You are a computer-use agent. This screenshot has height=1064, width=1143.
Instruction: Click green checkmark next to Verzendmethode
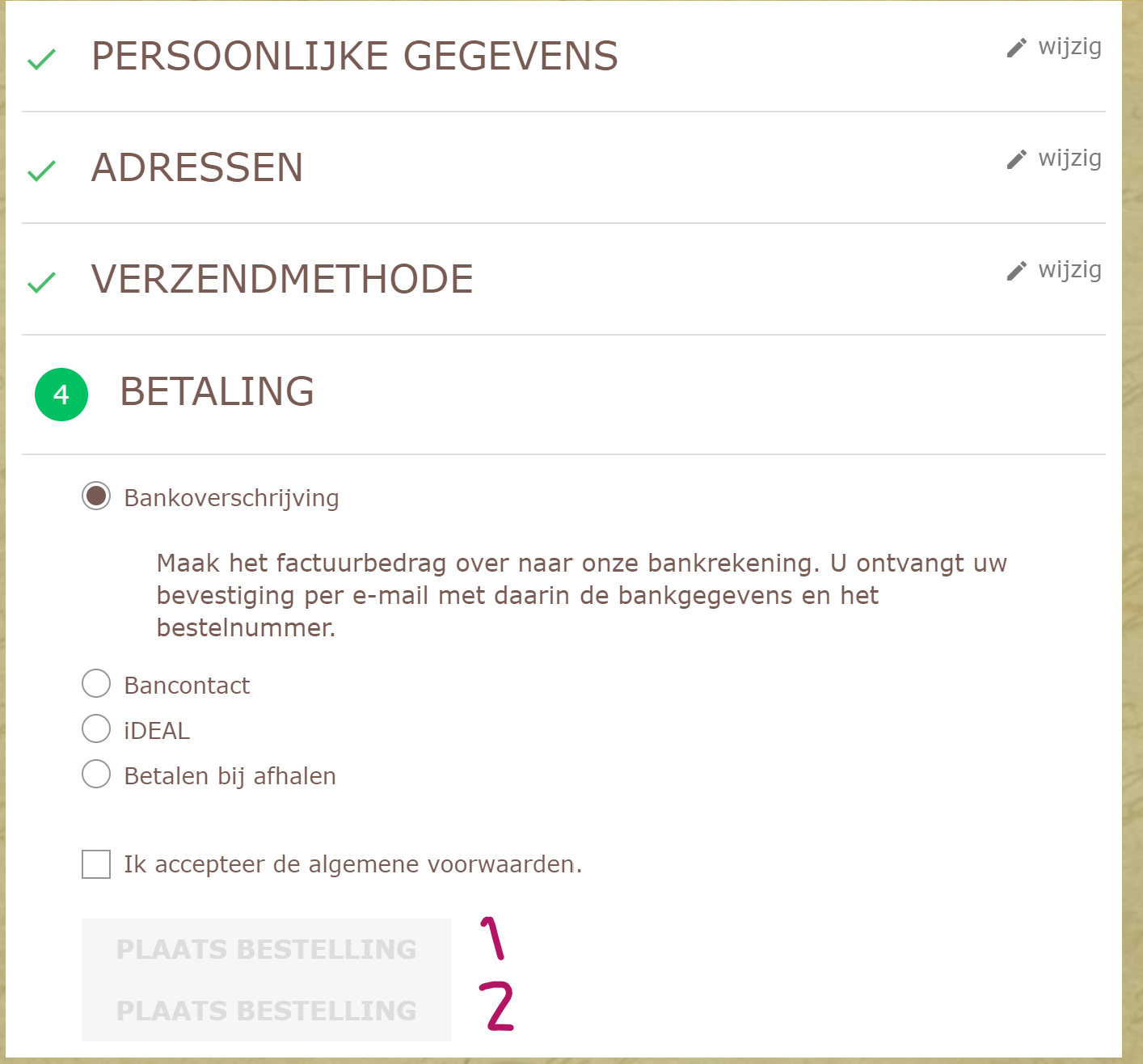click(41, 282)
